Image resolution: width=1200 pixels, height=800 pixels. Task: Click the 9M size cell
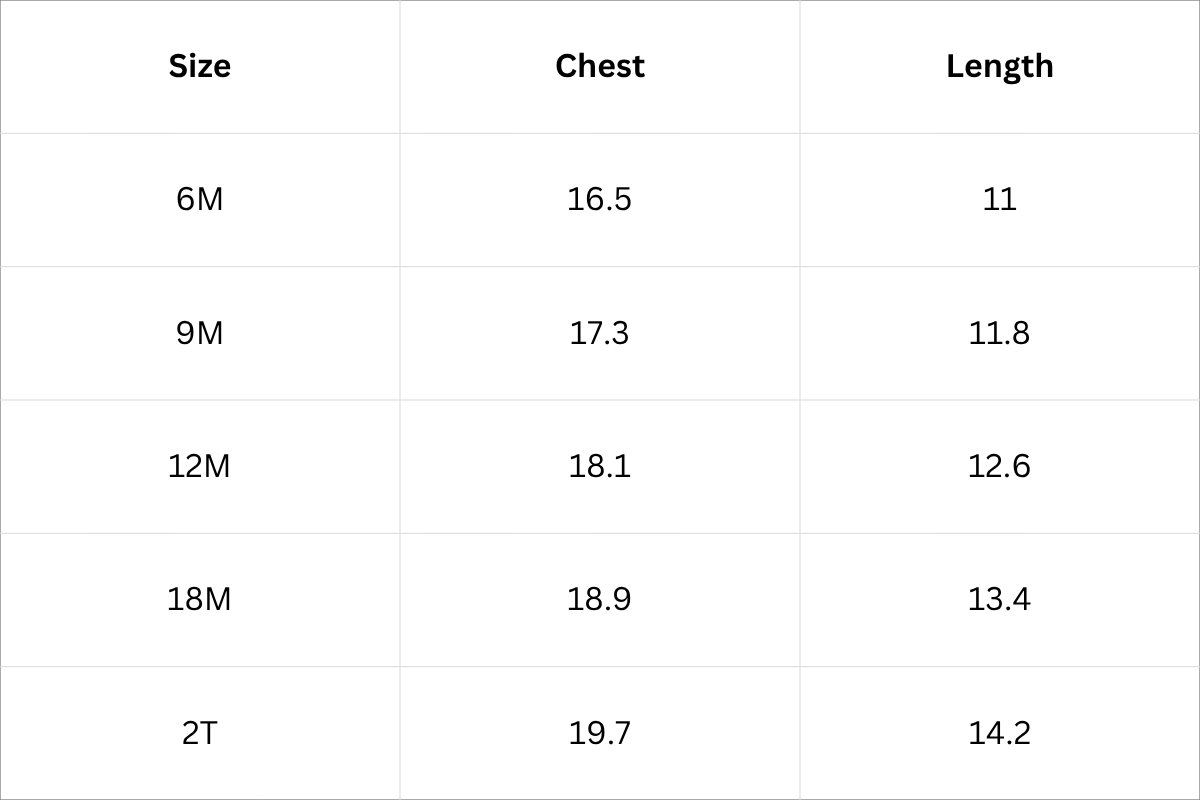click(200, 332)
